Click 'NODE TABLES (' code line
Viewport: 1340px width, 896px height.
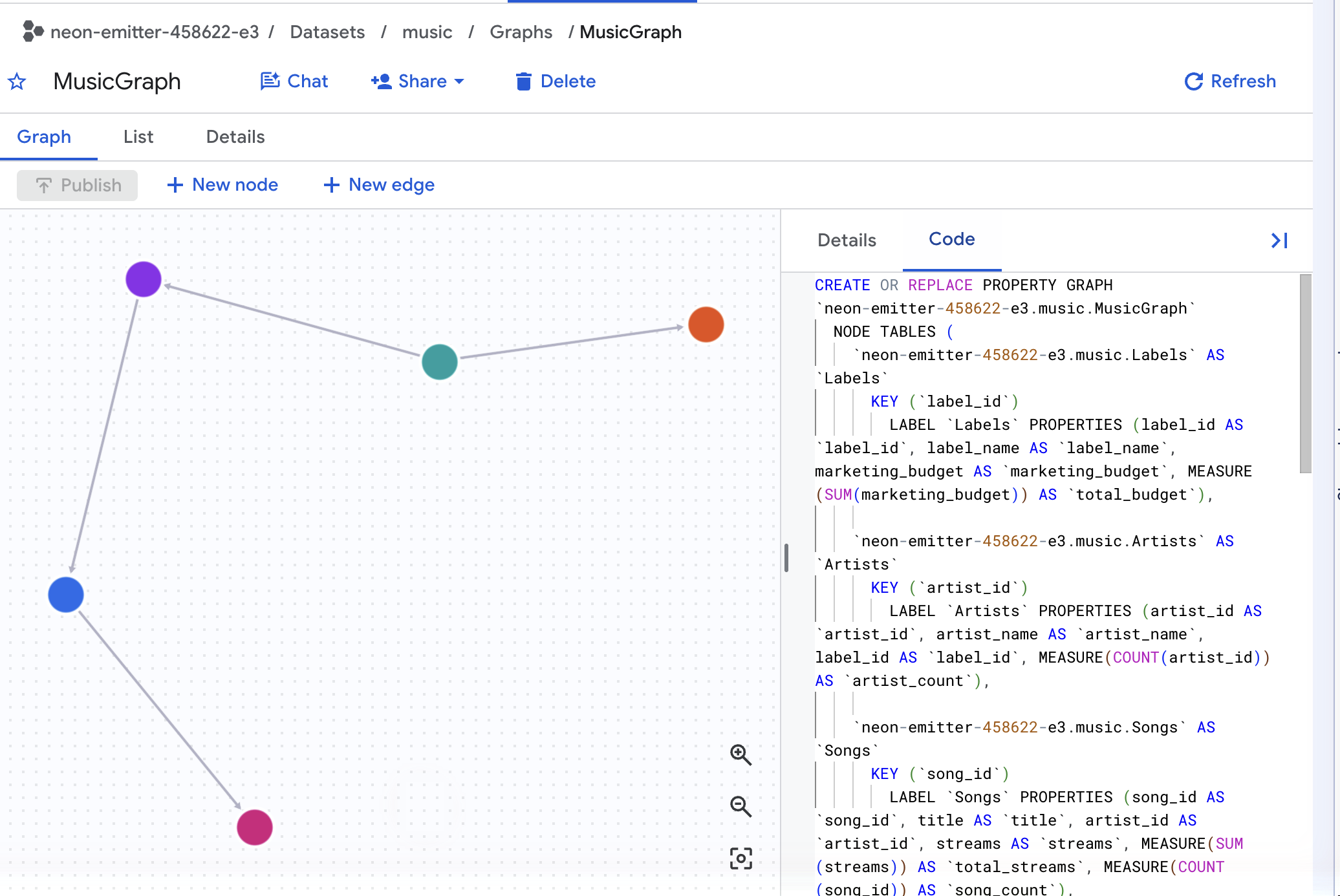tap(893, 332)
